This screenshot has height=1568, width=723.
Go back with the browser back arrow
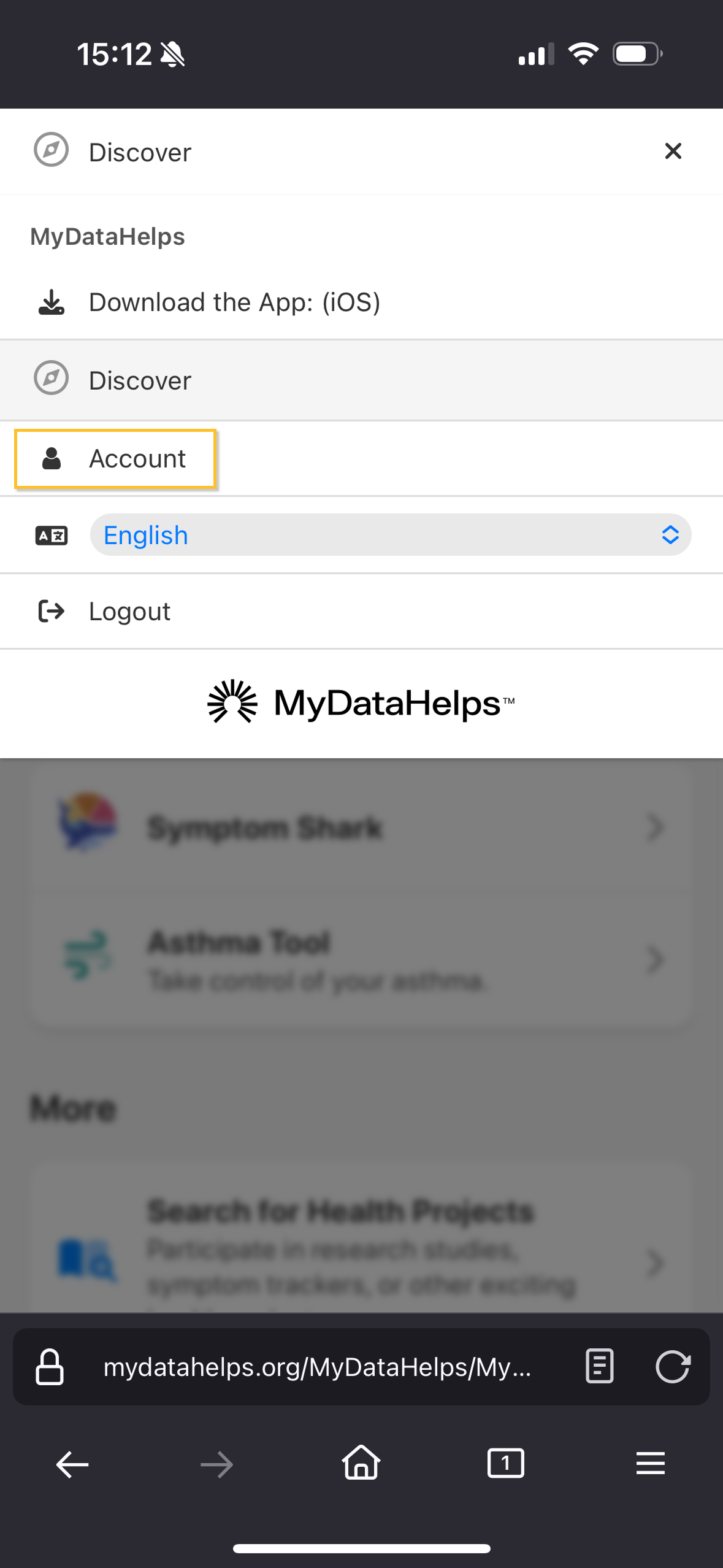pyautogui.click(x=72, y=1465)
